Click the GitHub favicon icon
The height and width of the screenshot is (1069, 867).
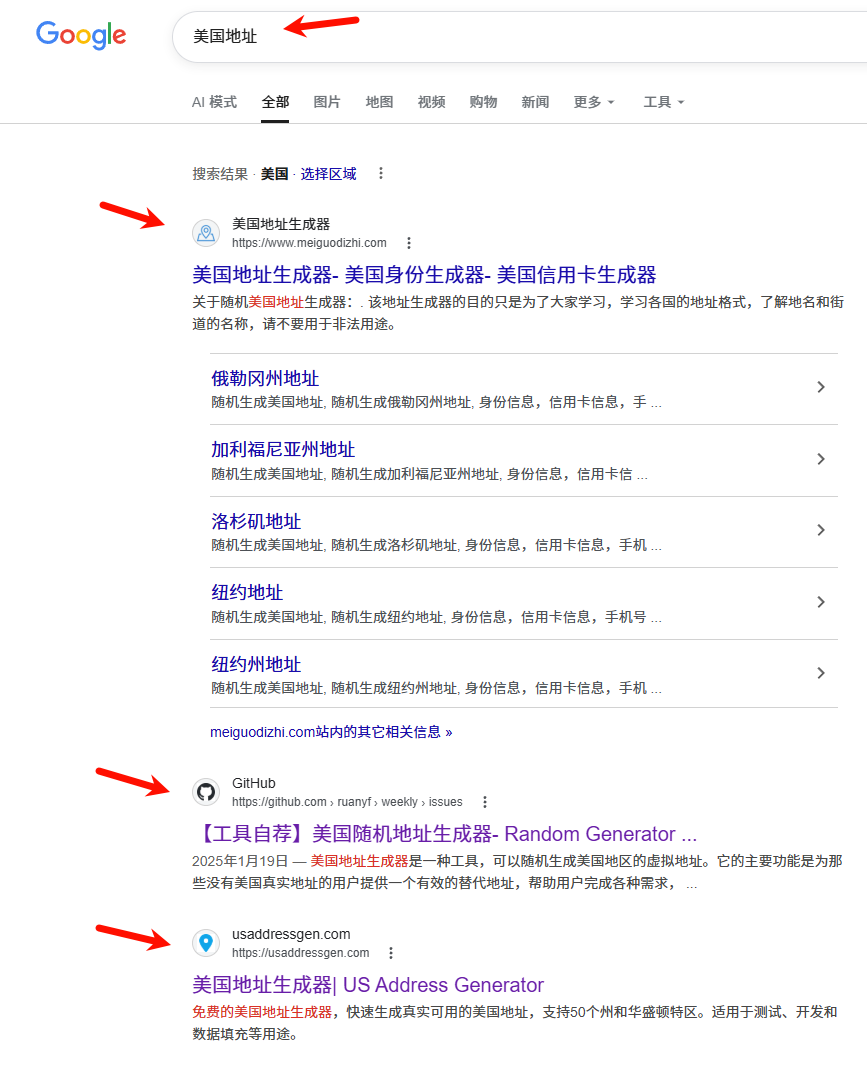pyautogui.click(x=206, y=792)
